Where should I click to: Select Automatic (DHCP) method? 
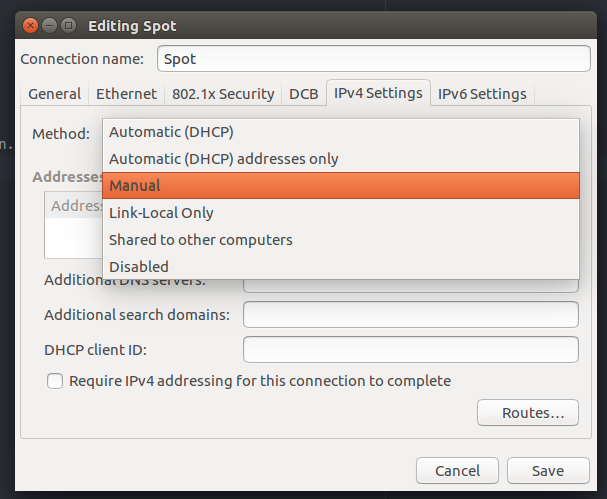tap(341, 132)
